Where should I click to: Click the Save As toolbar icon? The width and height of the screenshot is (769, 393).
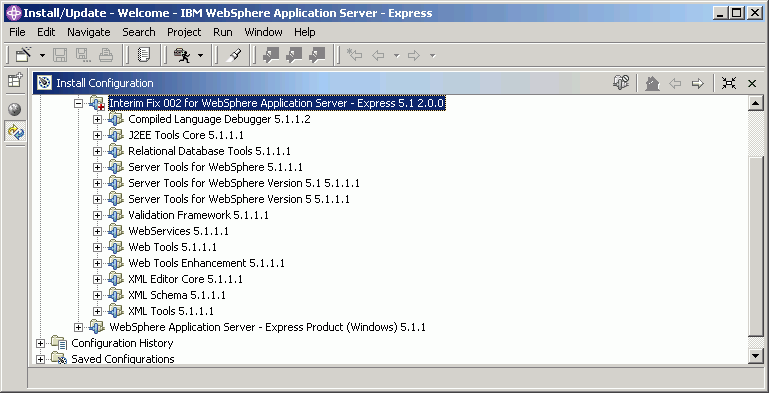[82, 55]
